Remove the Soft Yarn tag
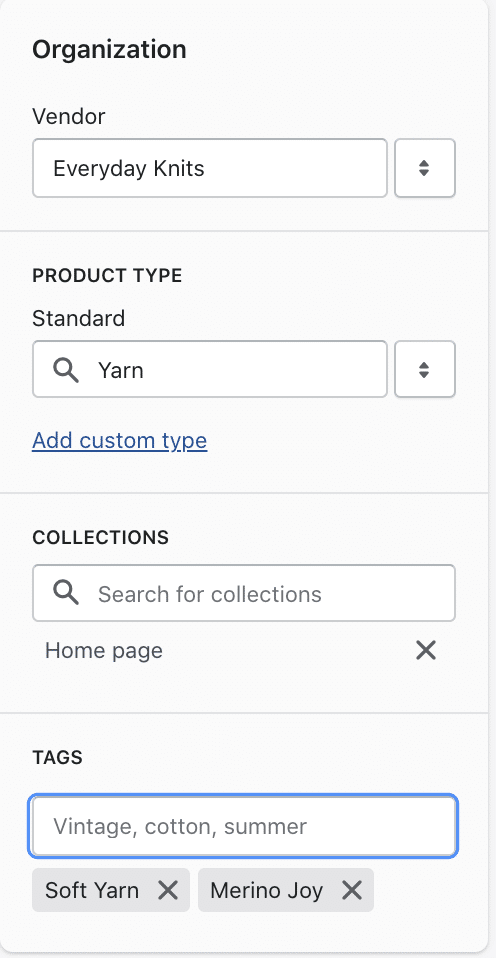496x958 pixels. point(167,890)
